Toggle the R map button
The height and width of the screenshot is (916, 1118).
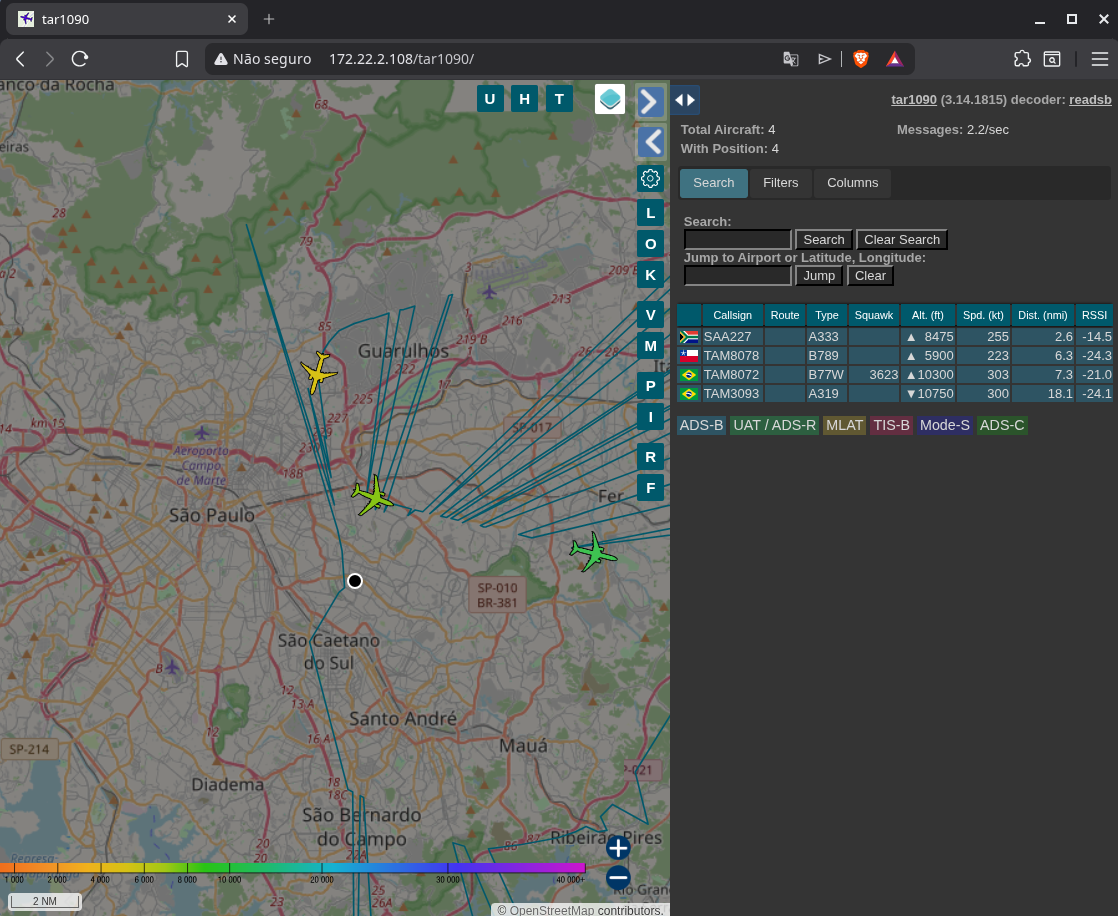(x=650, y=457)
